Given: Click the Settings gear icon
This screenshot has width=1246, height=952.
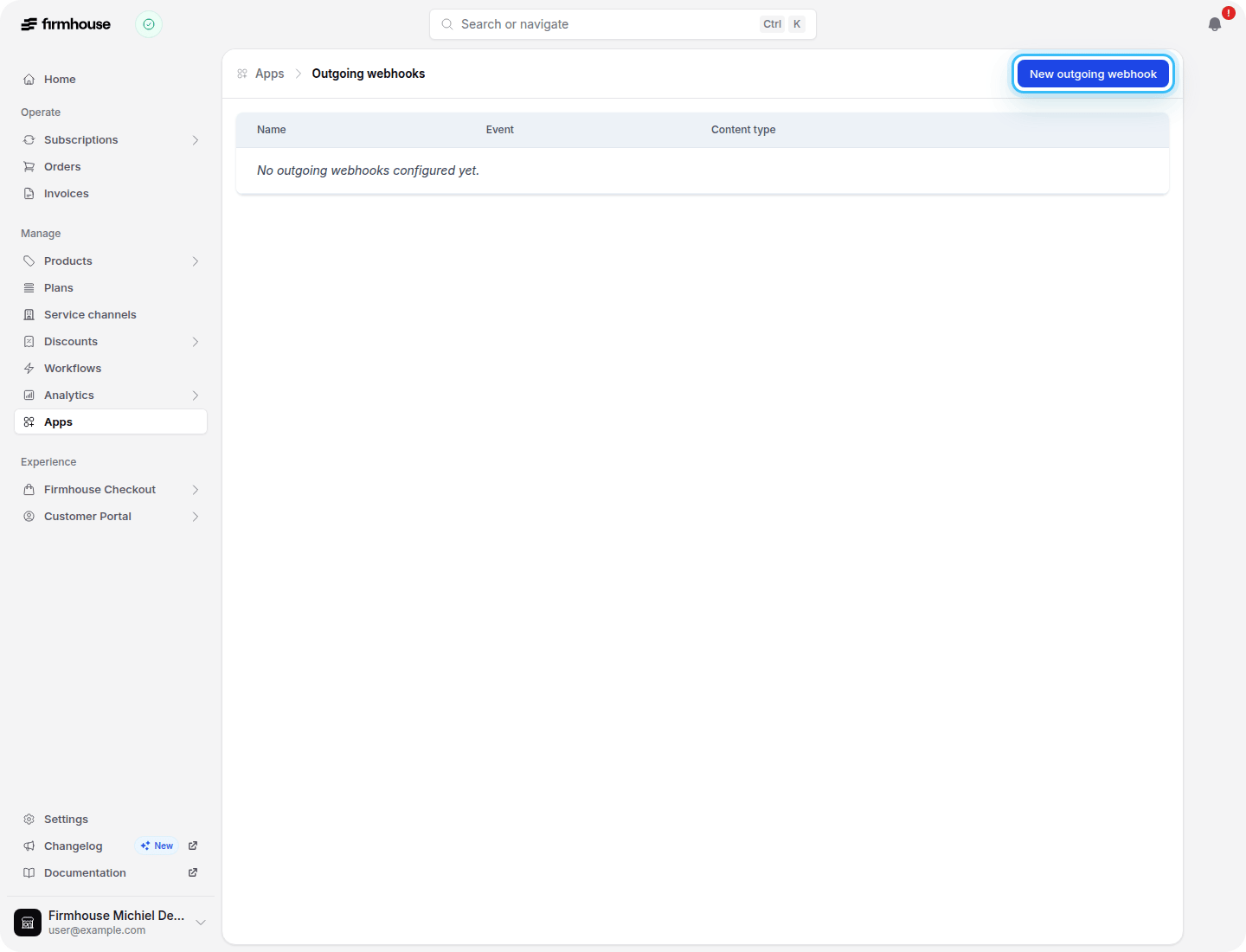Looking at the screenshot, I should (29, 819).
